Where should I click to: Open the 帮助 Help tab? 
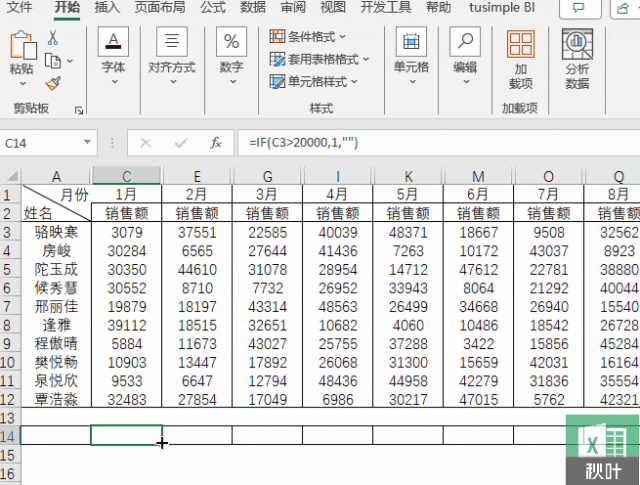point(439,7)
